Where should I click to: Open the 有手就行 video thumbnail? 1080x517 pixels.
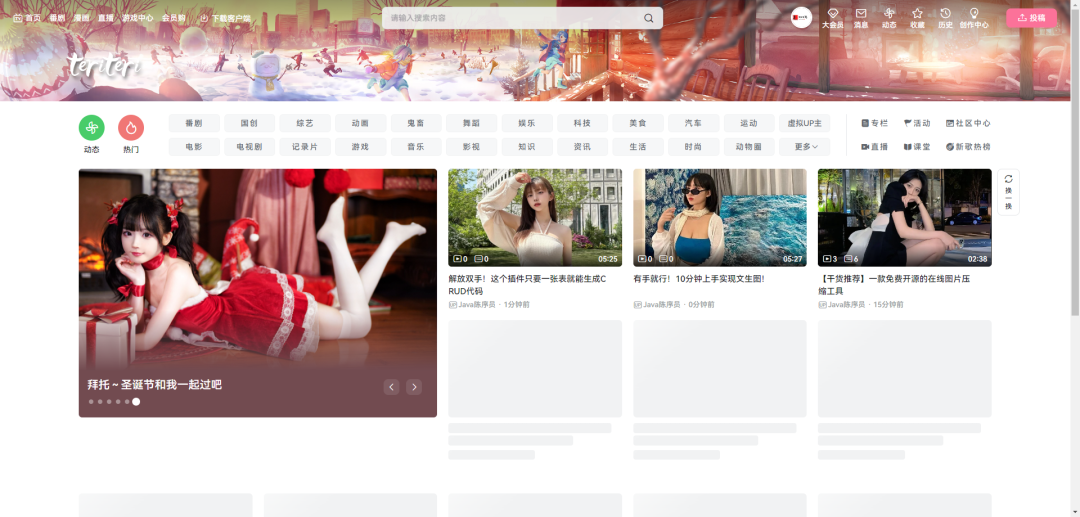[x=719, y=217]
